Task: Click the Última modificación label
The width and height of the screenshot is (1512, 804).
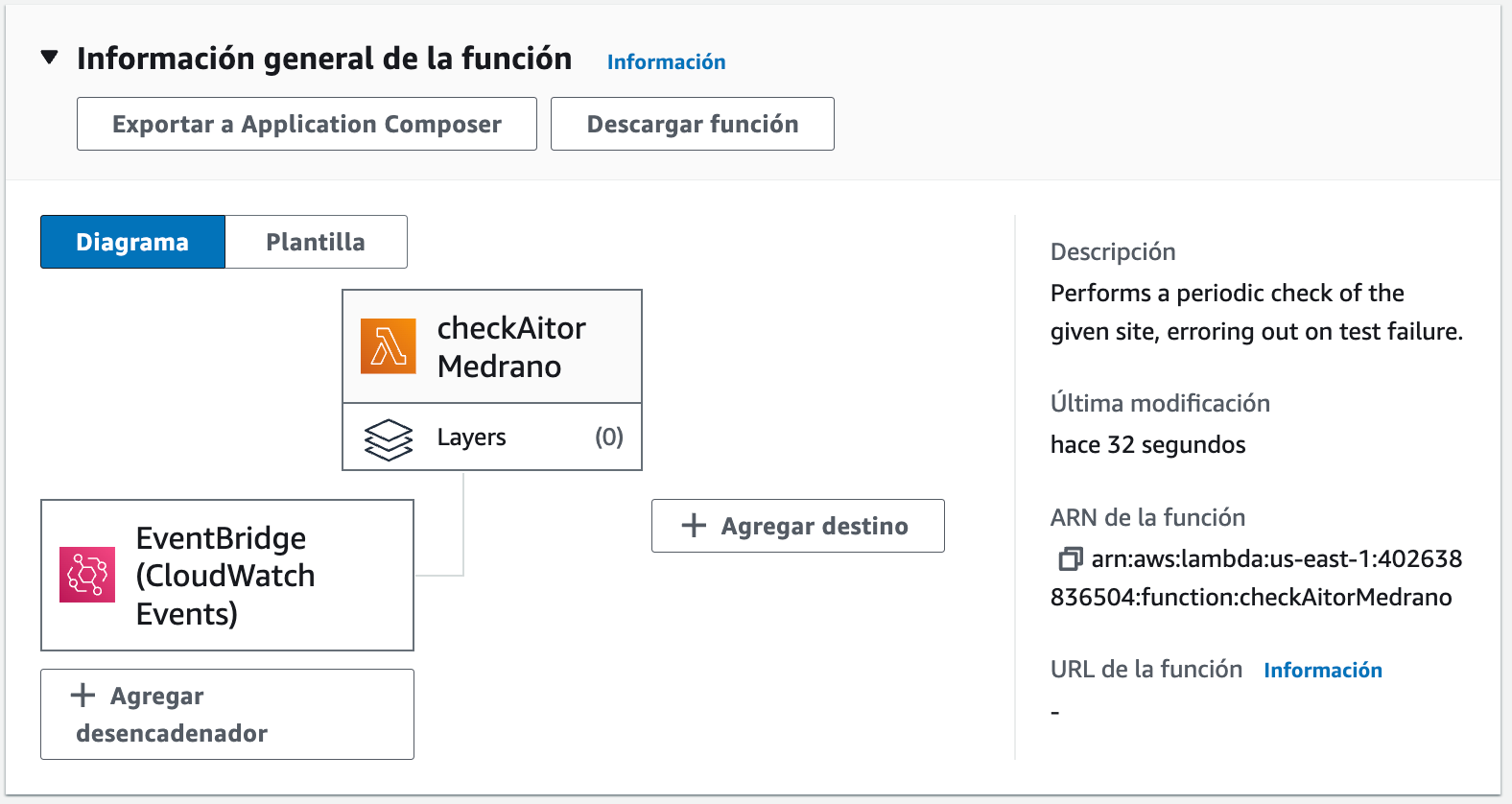Action: [1160, 403]
